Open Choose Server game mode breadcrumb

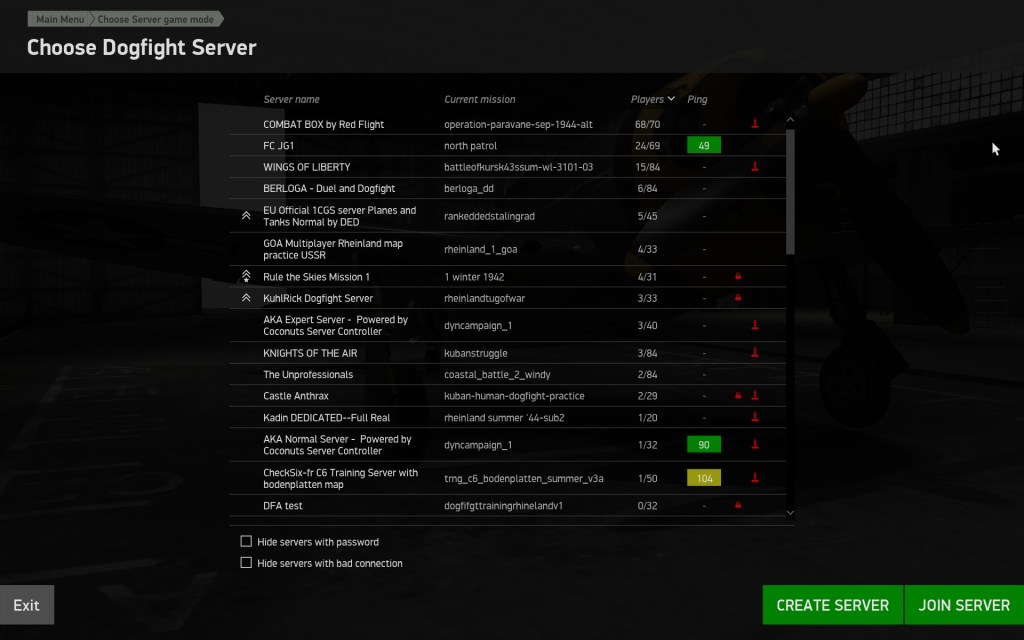155,19
